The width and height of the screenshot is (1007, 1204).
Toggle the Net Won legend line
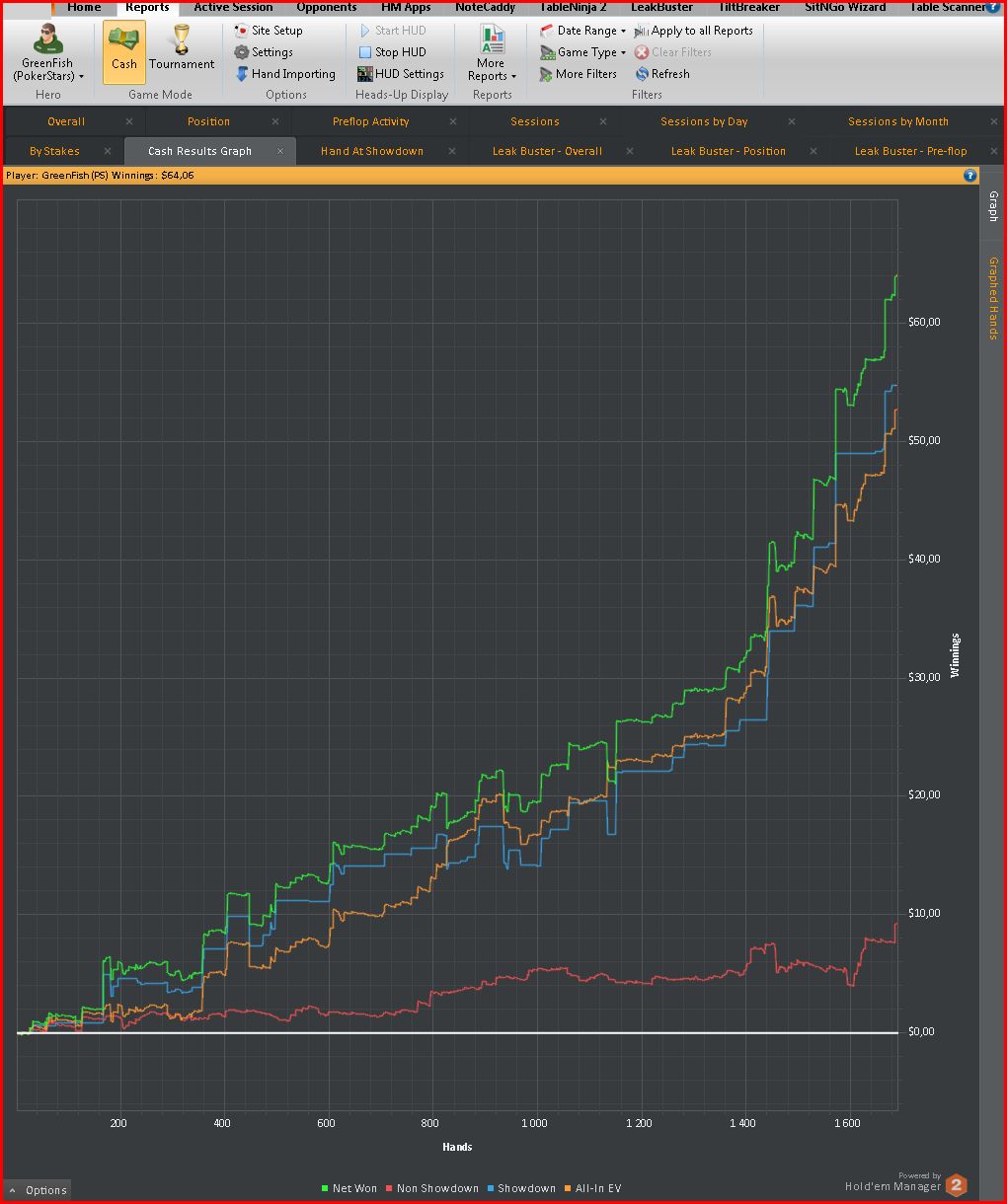(349, 1188)
